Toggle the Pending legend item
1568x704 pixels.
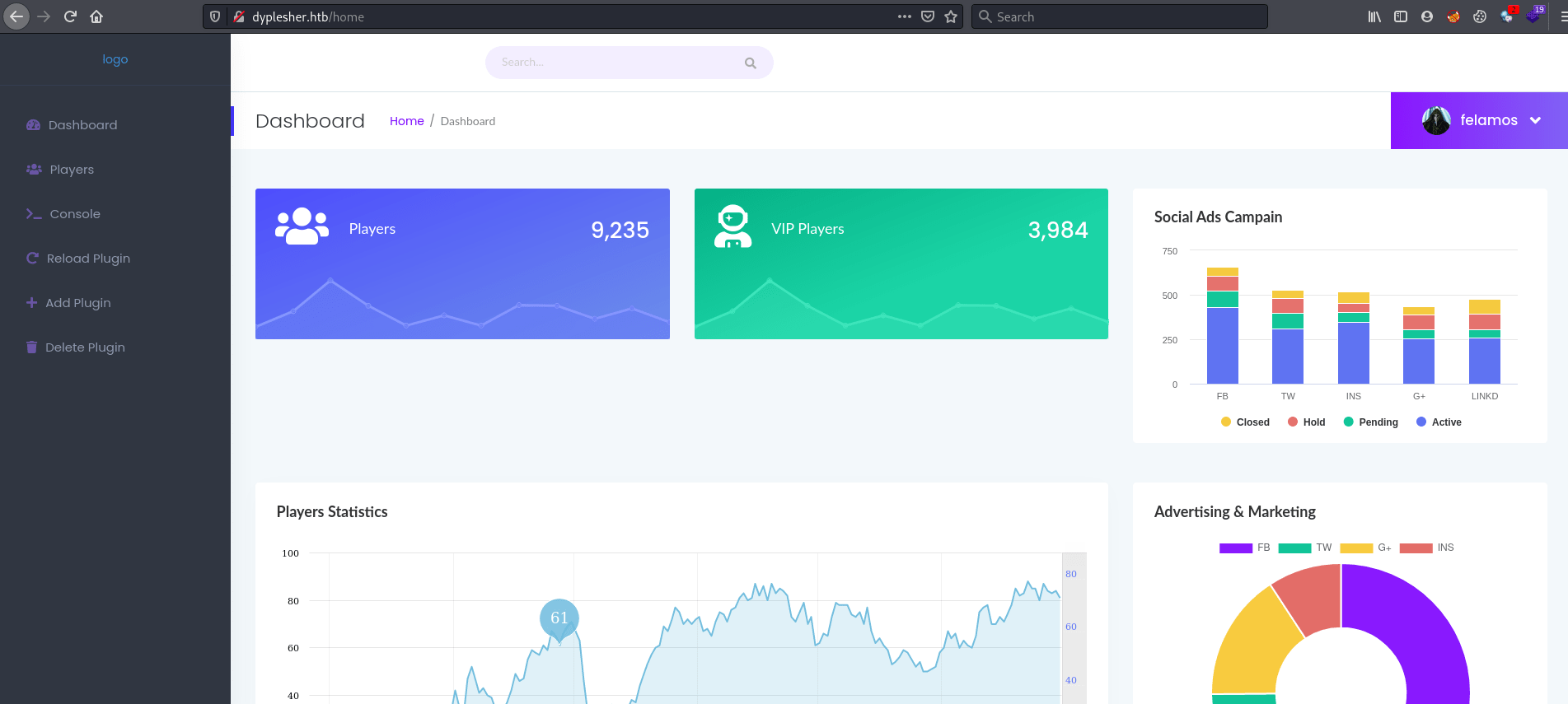coord(1371,422)
